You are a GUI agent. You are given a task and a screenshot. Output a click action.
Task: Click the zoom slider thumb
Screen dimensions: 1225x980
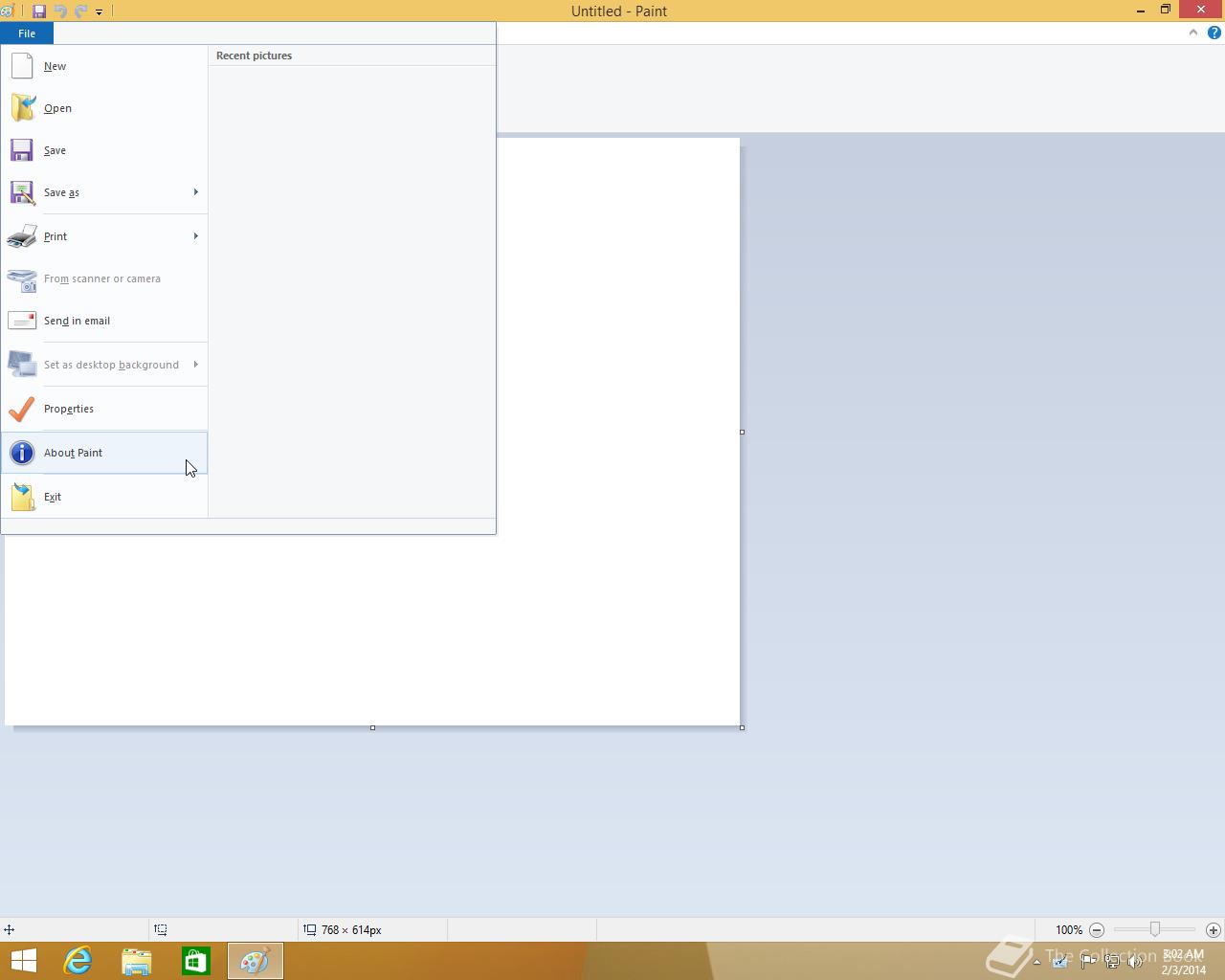coord(1155,929)
